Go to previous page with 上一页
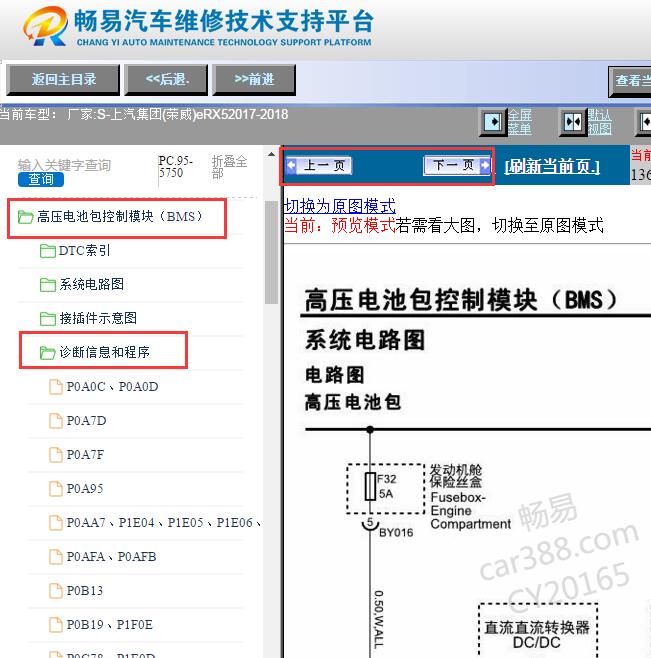Viewport: 651px width, 658px height. [319, 166]
